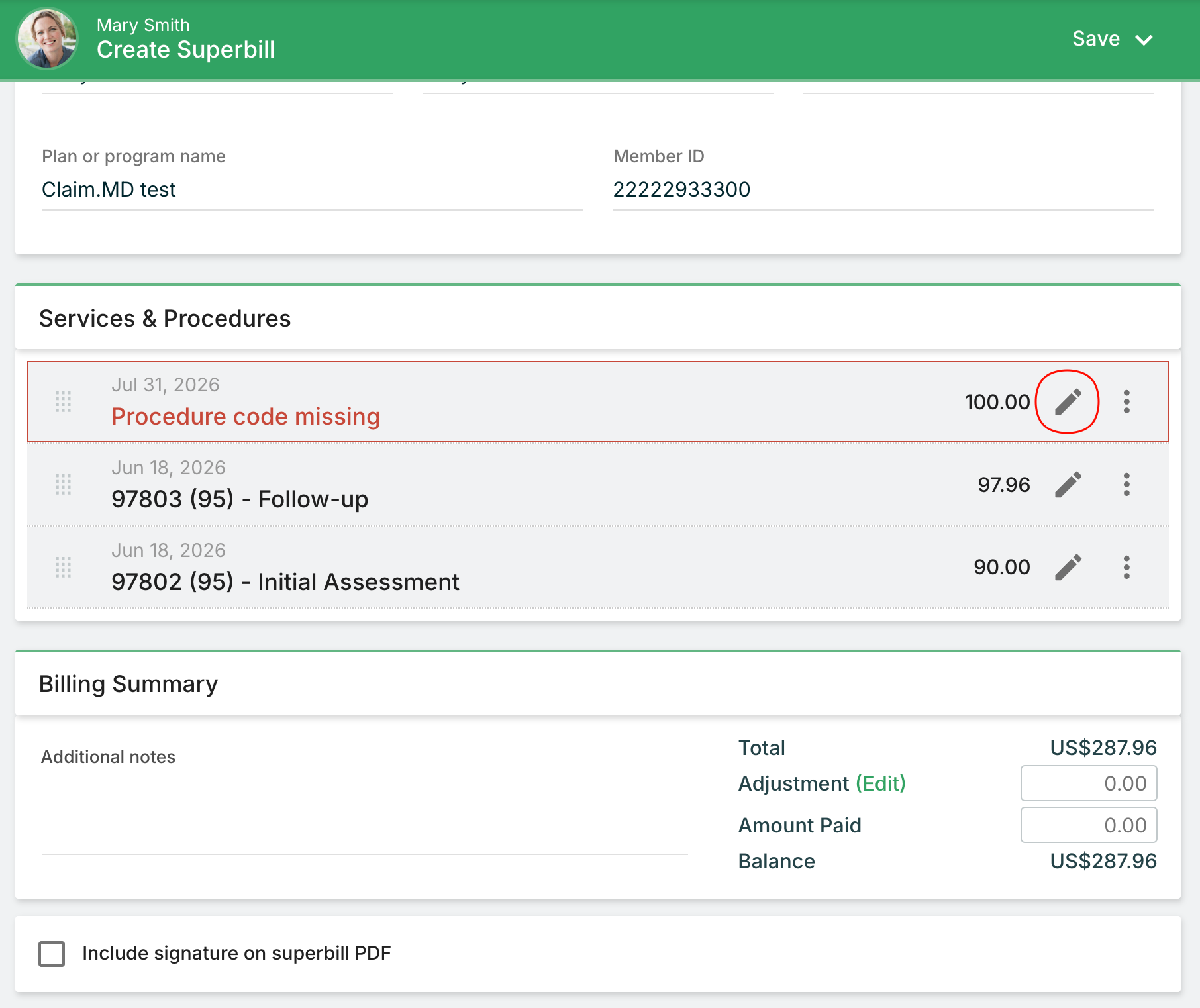The width and height of the screenshot is (1200, 1008).
Task: Click the Adjustment Edit link
Action: coord(880,783)
